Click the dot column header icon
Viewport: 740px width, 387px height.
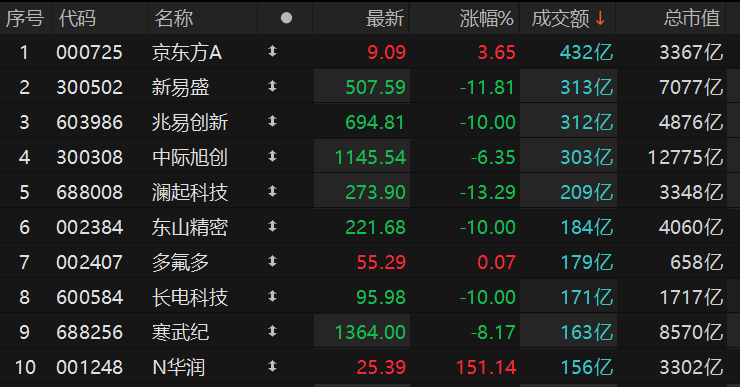[286, 18]
